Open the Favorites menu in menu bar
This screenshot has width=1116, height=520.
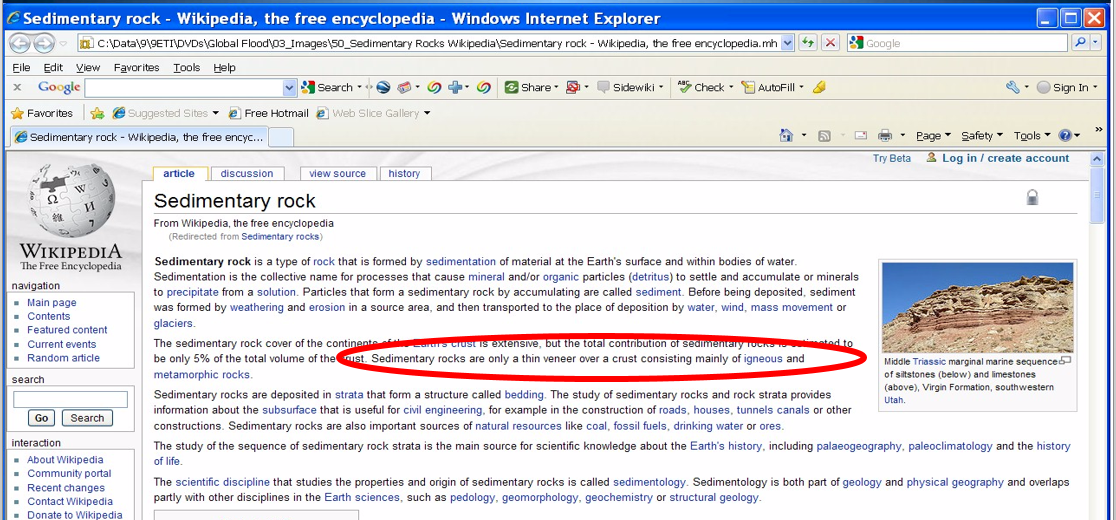tap(137, 68)
